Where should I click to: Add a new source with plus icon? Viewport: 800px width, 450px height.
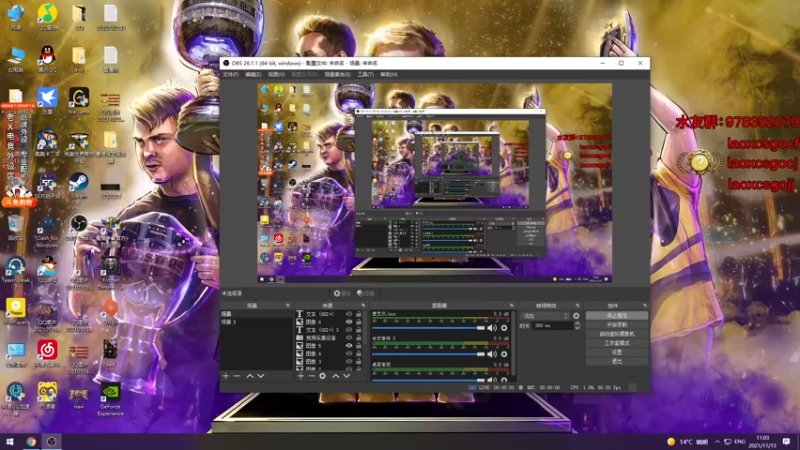pos(301,376)
